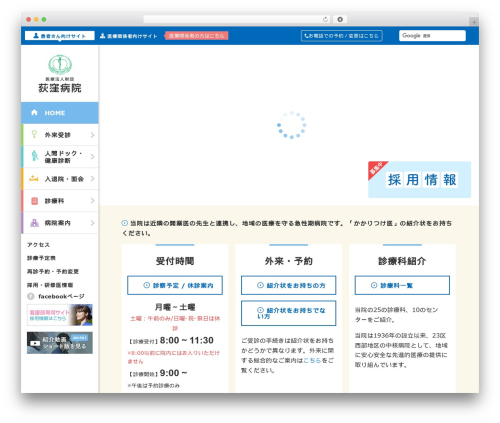The height and width of the screenshot is (423, 500).
Task: Click the circular icon right of the address bar
Action: click(x=340, y=19)
